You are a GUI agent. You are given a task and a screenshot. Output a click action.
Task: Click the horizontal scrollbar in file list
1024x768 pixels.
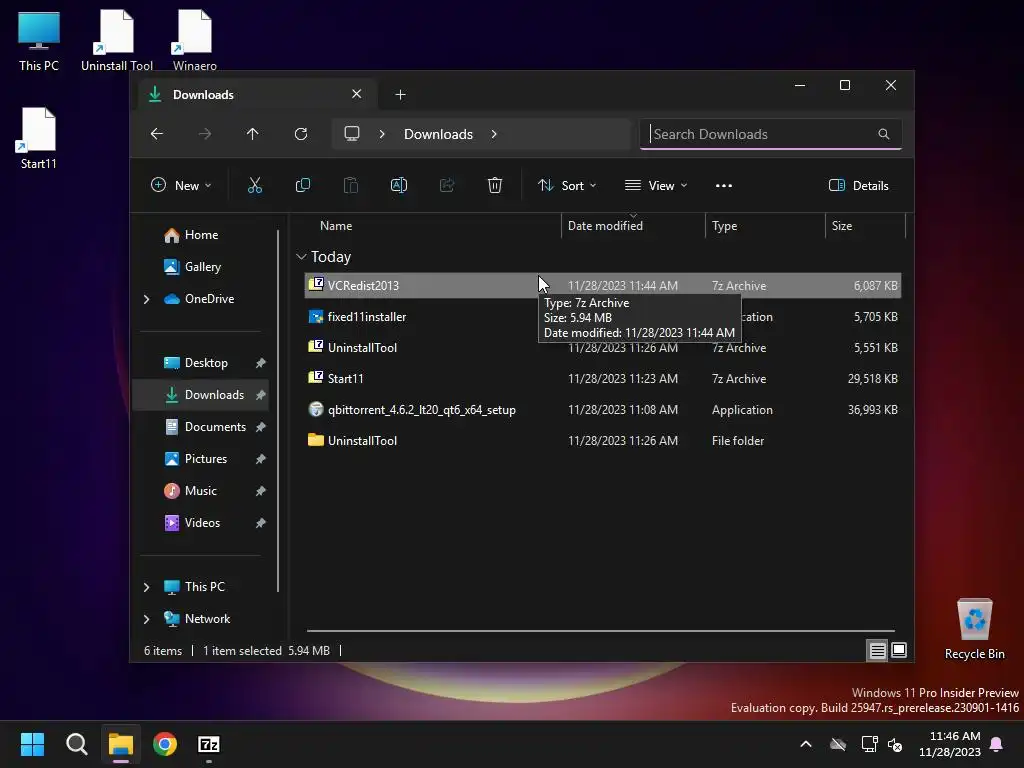point(601,631)
